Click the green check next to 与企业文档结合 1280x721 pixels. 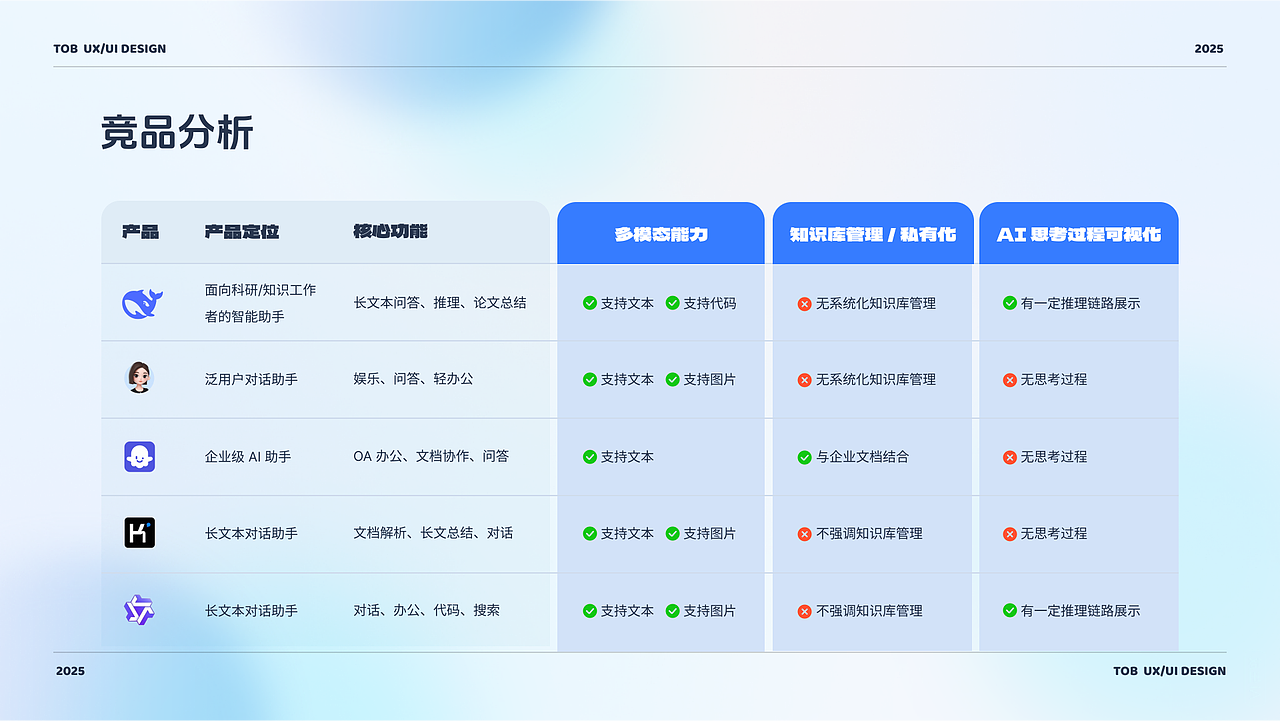(x=804, y=456)
